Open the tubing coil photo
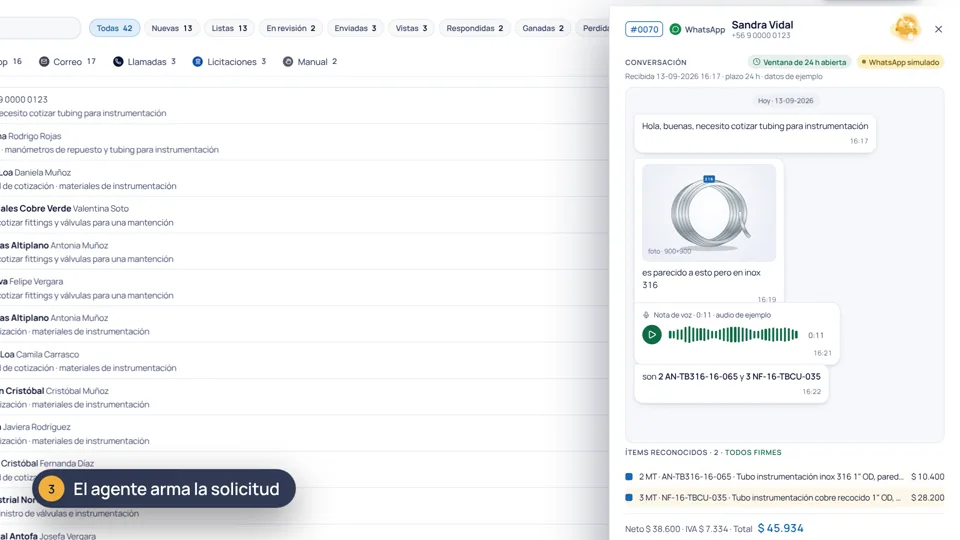 pos(708,212)
